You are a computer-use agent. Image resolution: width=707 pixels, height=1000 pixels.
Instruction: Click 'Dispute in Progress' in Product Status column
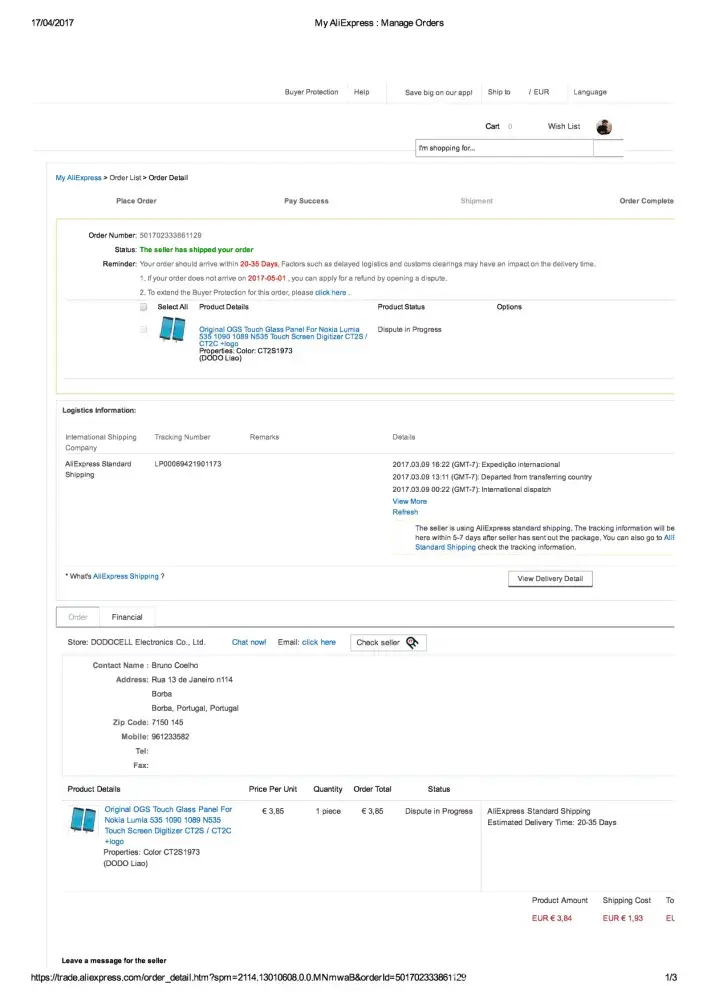coord(409,330)
